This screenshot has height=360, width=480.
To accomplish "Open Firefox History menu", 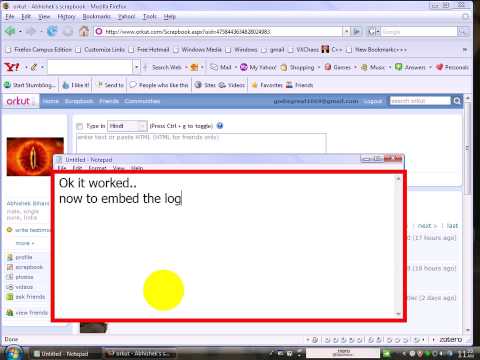I will pyautogui.click(x=66, y=16).
